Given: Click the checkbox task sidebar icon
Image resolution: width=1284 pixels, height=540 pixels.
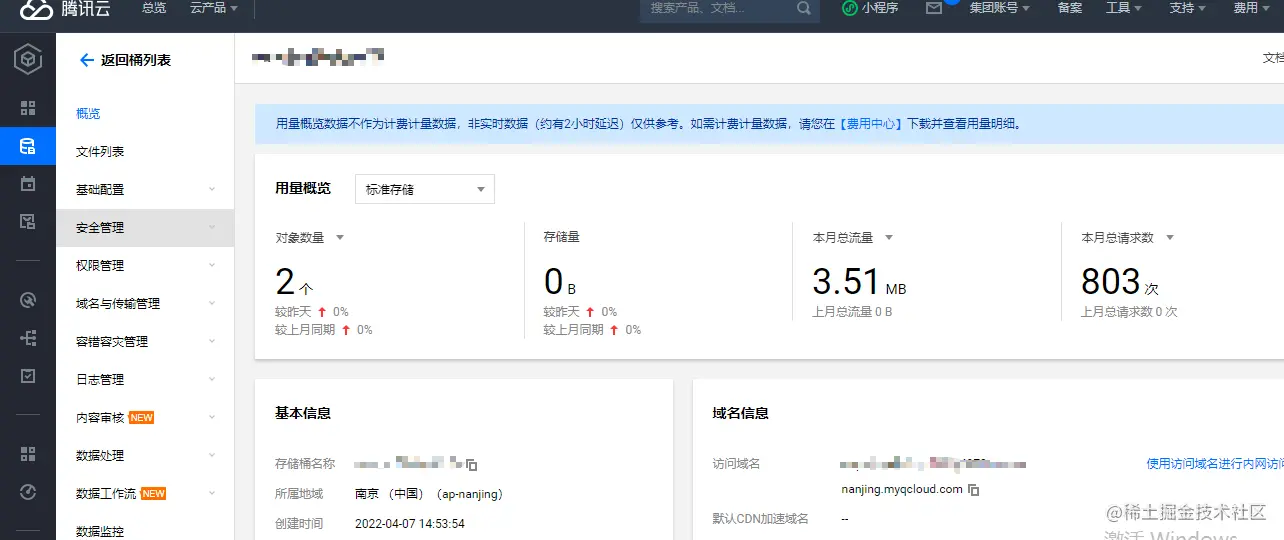Looking at the screenshot, I should point(28,376).
